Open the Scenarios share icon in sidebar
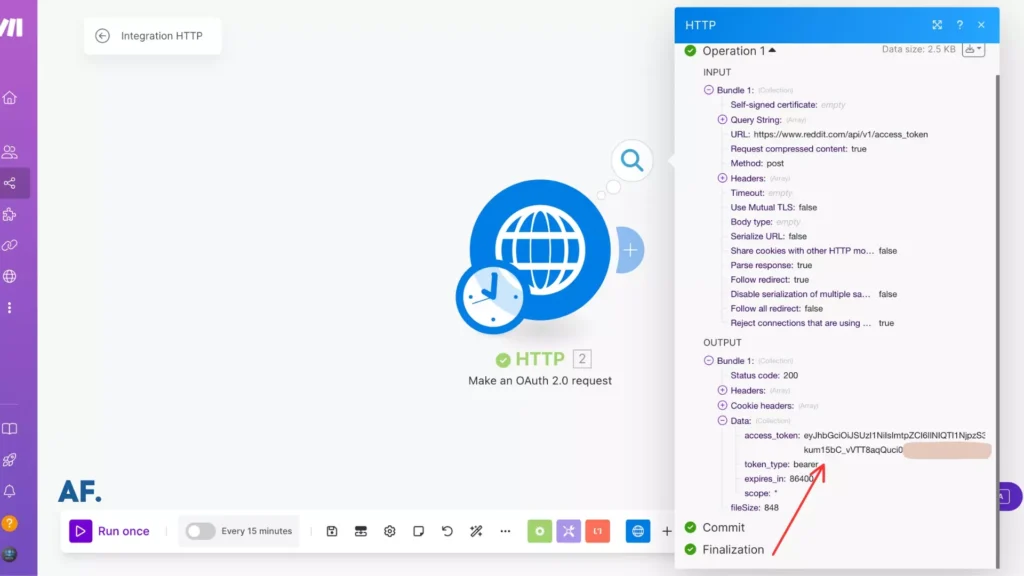The image size is (1024, 576). tap(10, 184)
